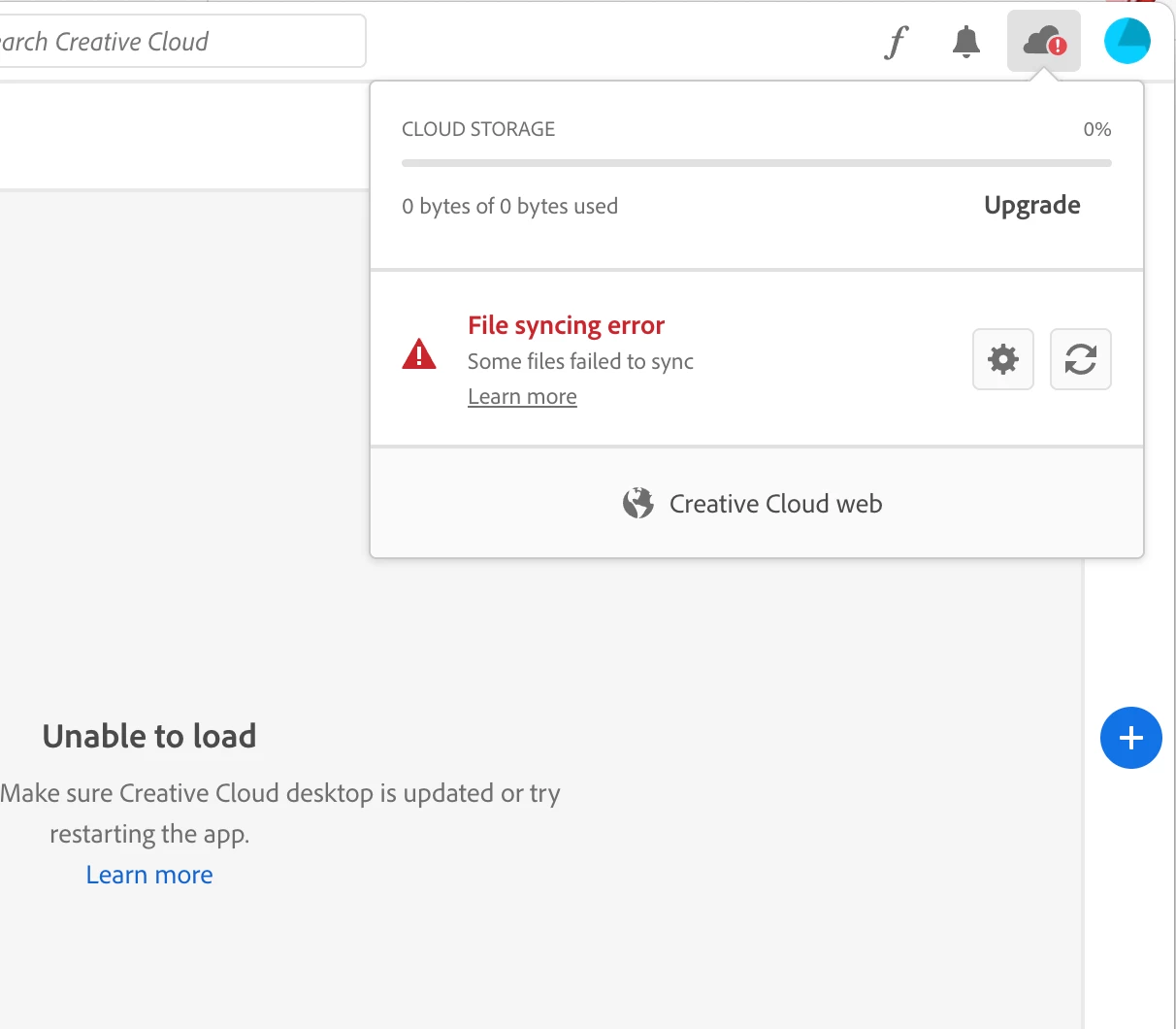The image size is (1176, 1029).
Task: Click the 0% storage value
Action: click(x=1097, y=129)
